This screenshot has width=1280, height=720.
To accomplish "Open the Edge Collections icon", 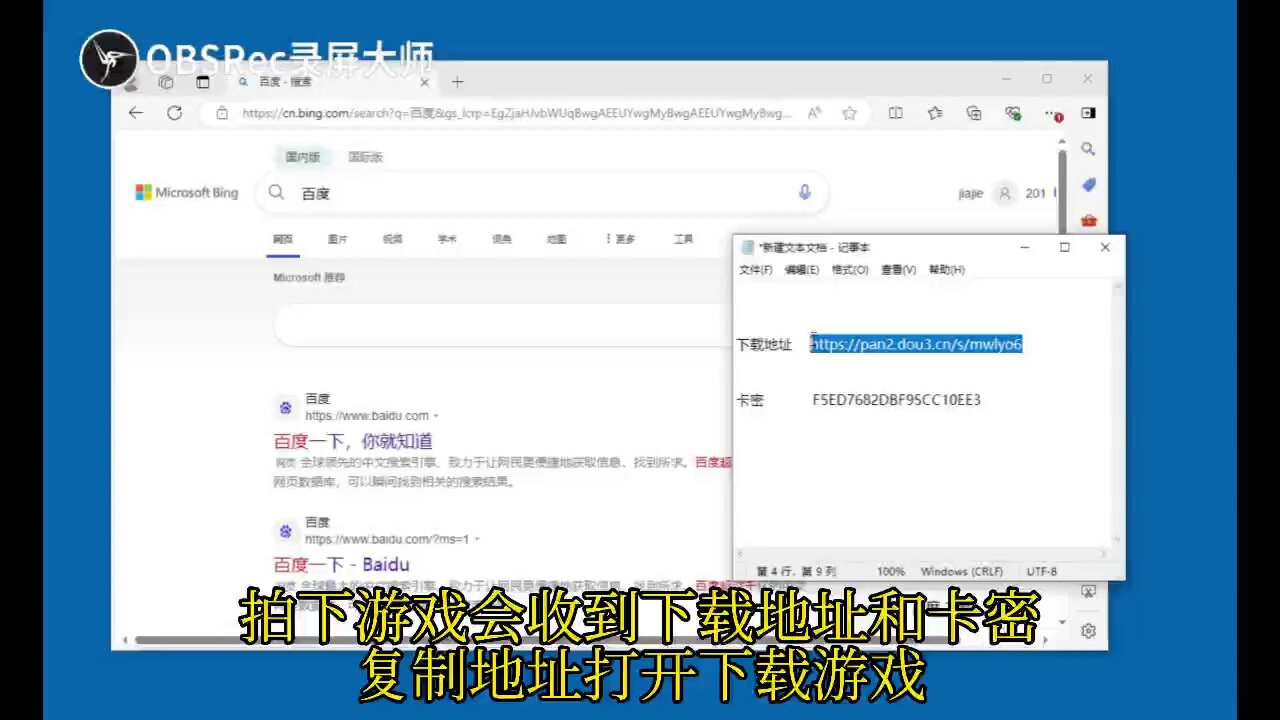I will 974,113.
